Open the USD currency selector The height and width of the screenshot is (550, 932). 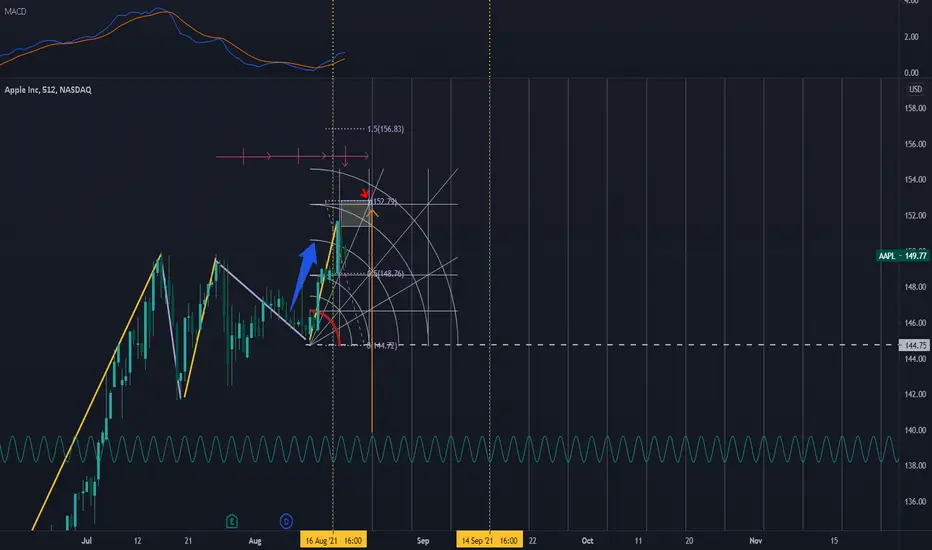point(915,89)
